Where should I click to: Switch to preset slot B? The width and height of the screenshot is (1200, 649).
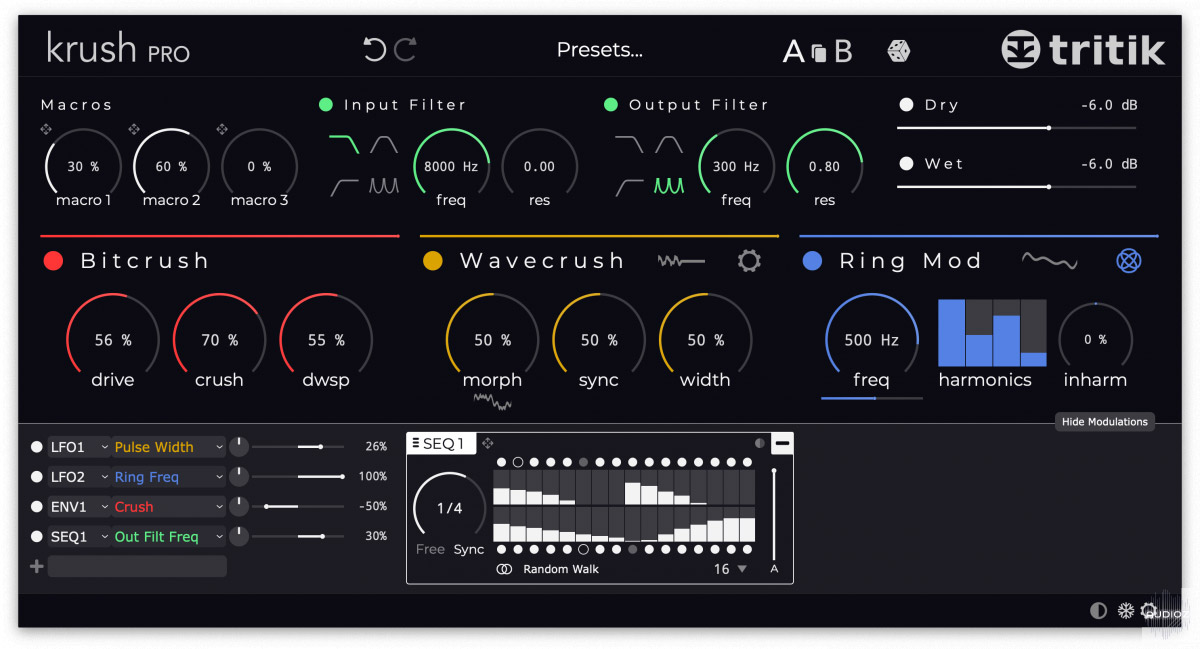[843, 52]
